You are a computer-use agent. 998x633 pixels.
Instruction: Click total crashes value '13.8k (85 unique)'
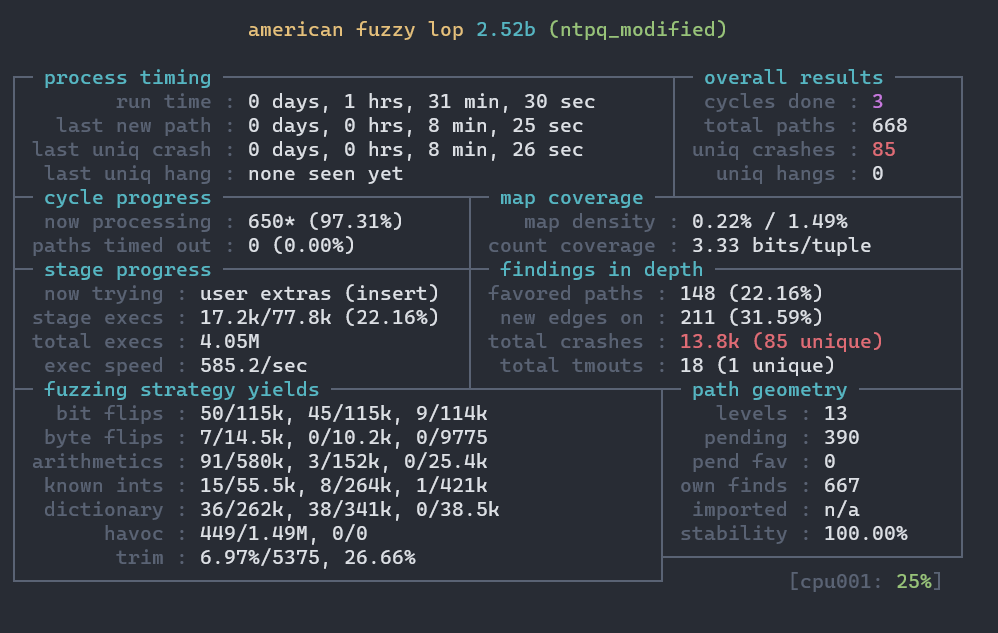click(x=782, y=342)
